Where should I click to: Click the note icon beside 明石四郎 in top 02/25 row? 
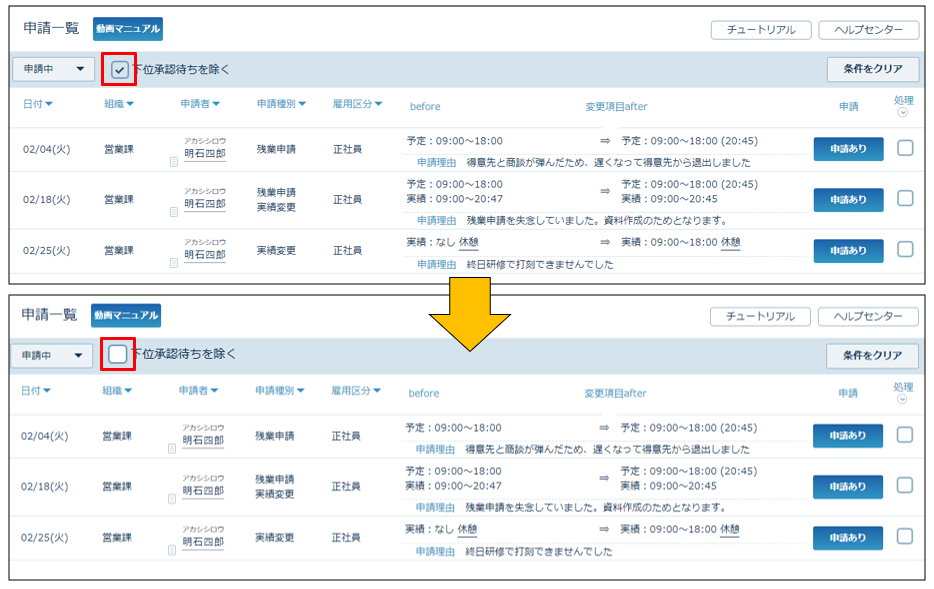[x=174, y=261]
